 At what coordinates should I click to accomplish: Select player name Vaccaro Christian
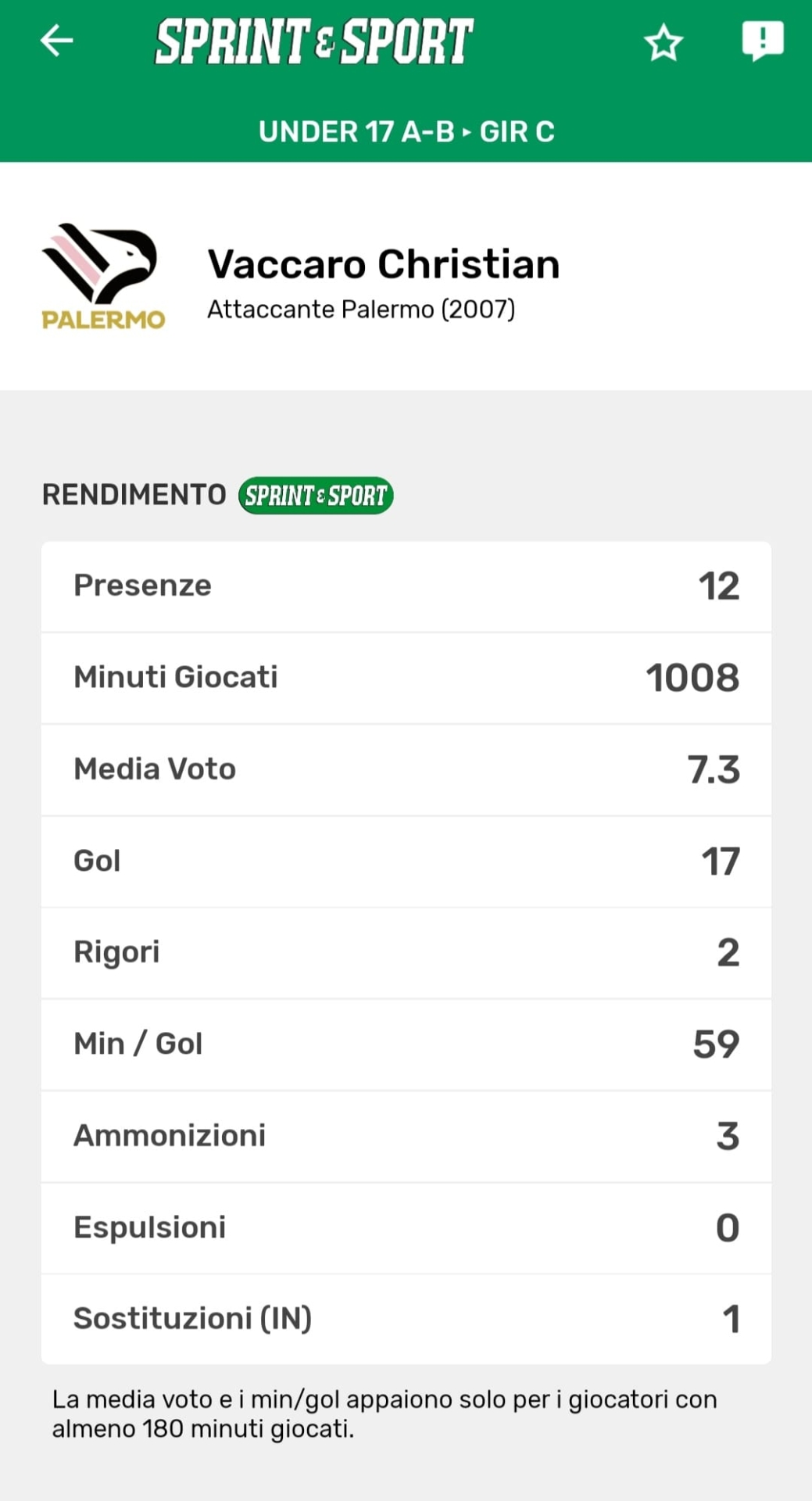[x=383, y=264]
